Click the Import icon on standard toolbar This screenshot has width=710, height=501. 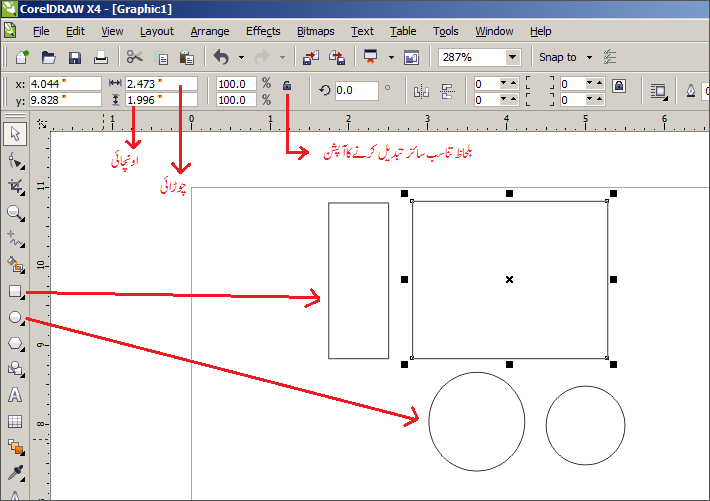click(x=310, y=58)
